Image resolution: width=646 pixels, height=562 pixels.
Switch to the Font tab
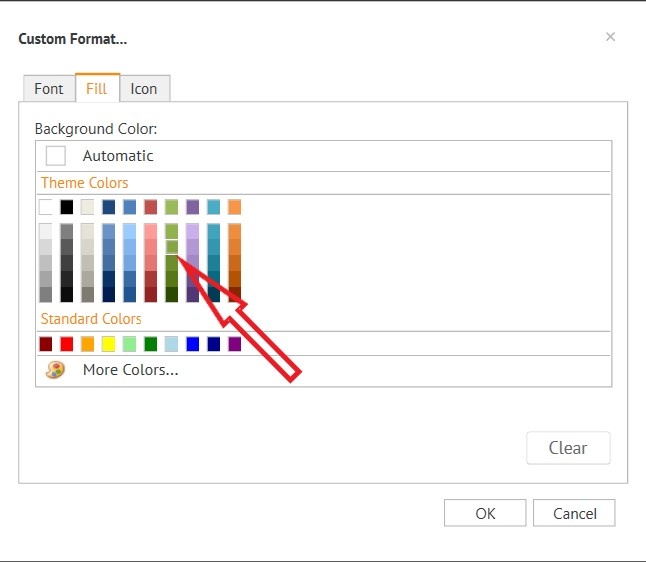49,89
